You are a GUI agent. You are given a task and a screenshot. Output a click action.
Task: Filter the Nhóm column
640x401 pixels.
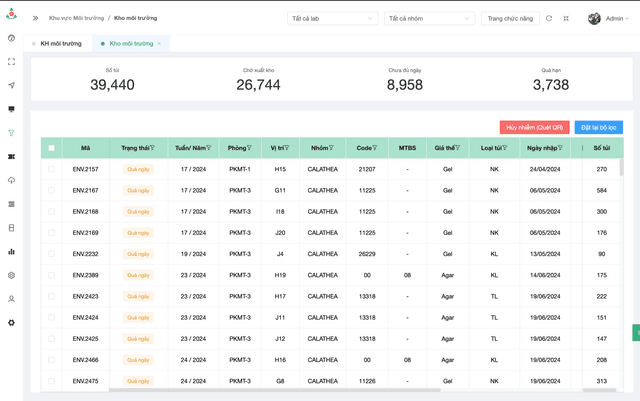pos(331,148)
